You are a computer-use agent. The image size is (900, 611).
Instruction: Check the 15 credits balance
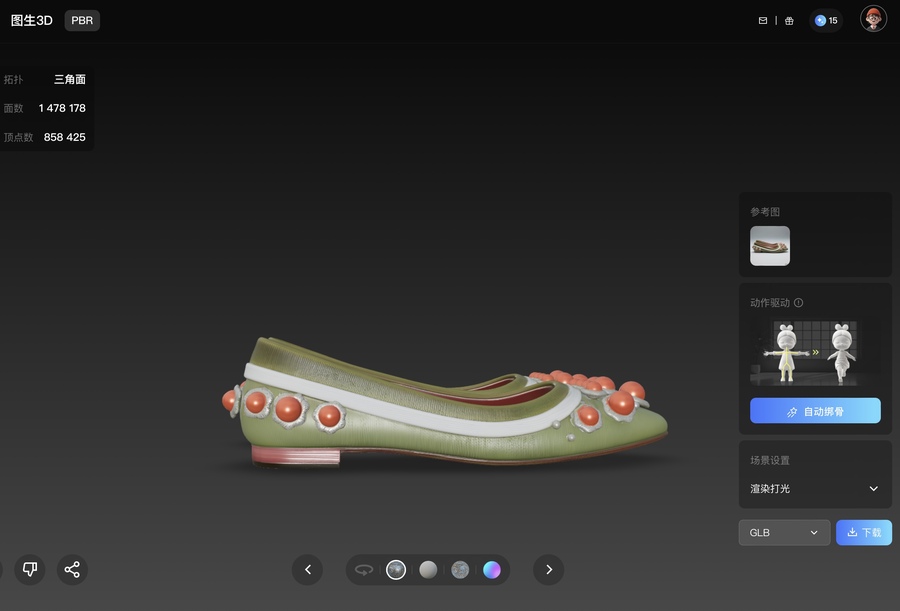(x=826, y=21)
